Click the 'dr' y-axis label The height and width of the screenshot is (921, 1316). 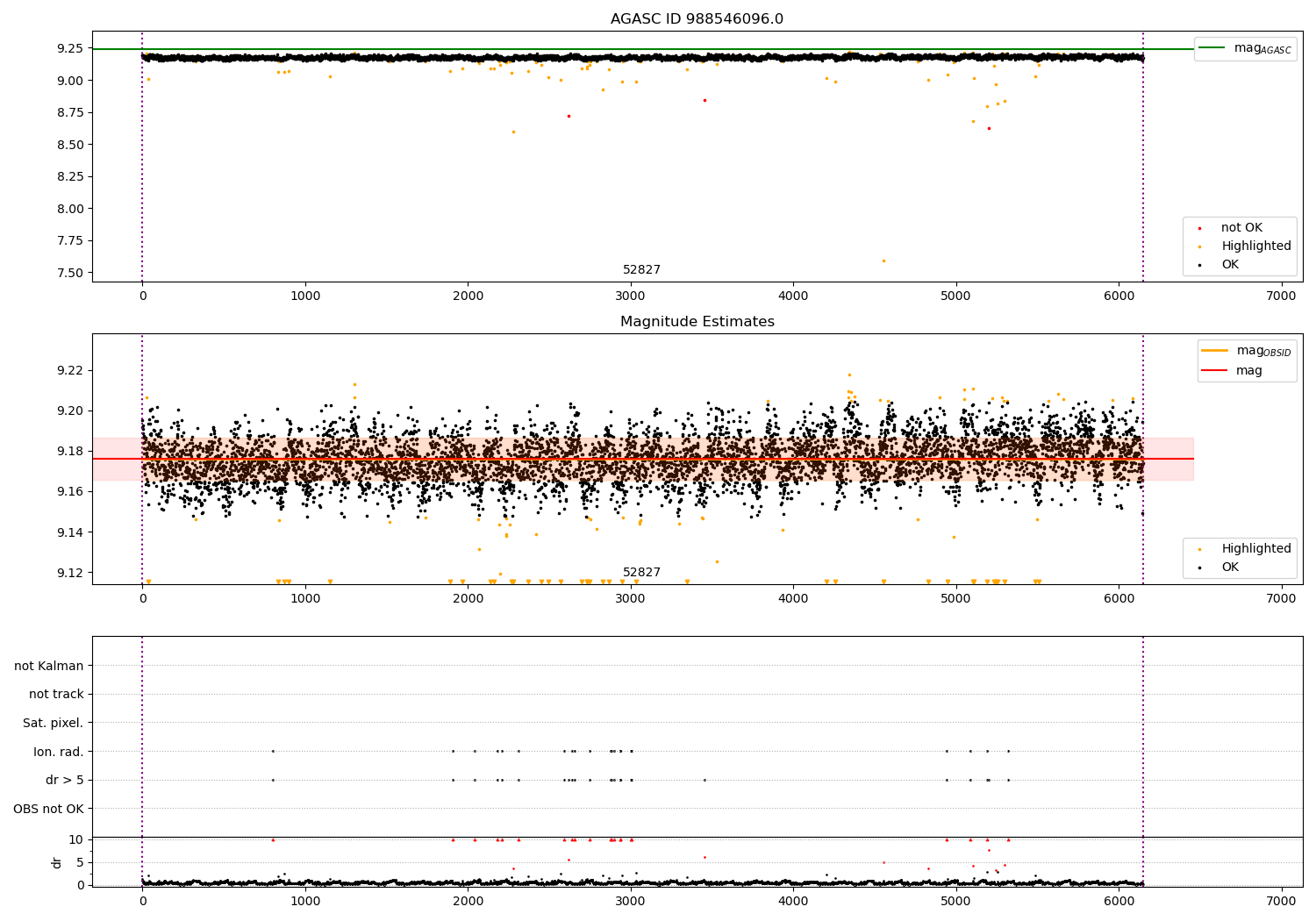pyautogui.click(x=57, y=862)
